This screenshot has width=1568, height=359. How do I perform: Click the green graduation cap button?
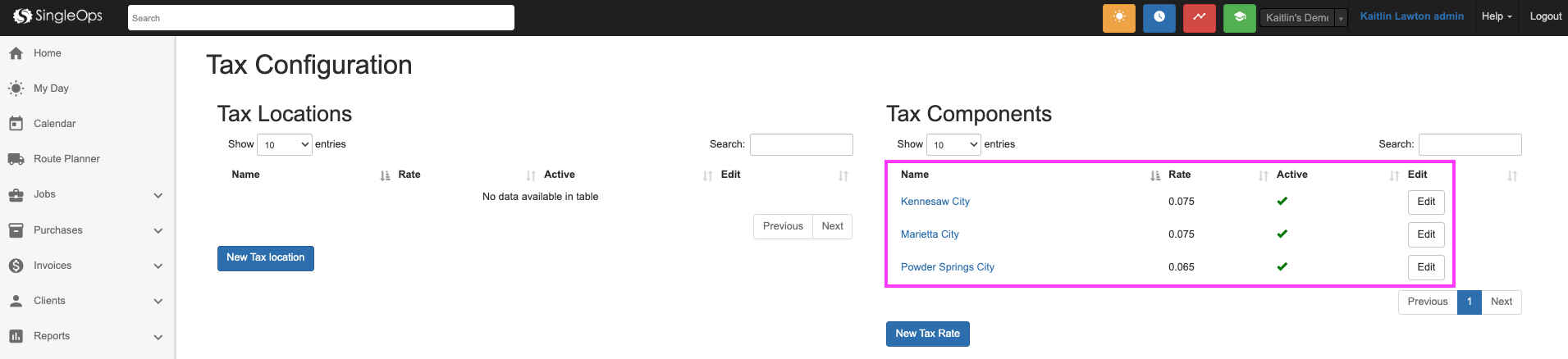tap(1239, 17)
